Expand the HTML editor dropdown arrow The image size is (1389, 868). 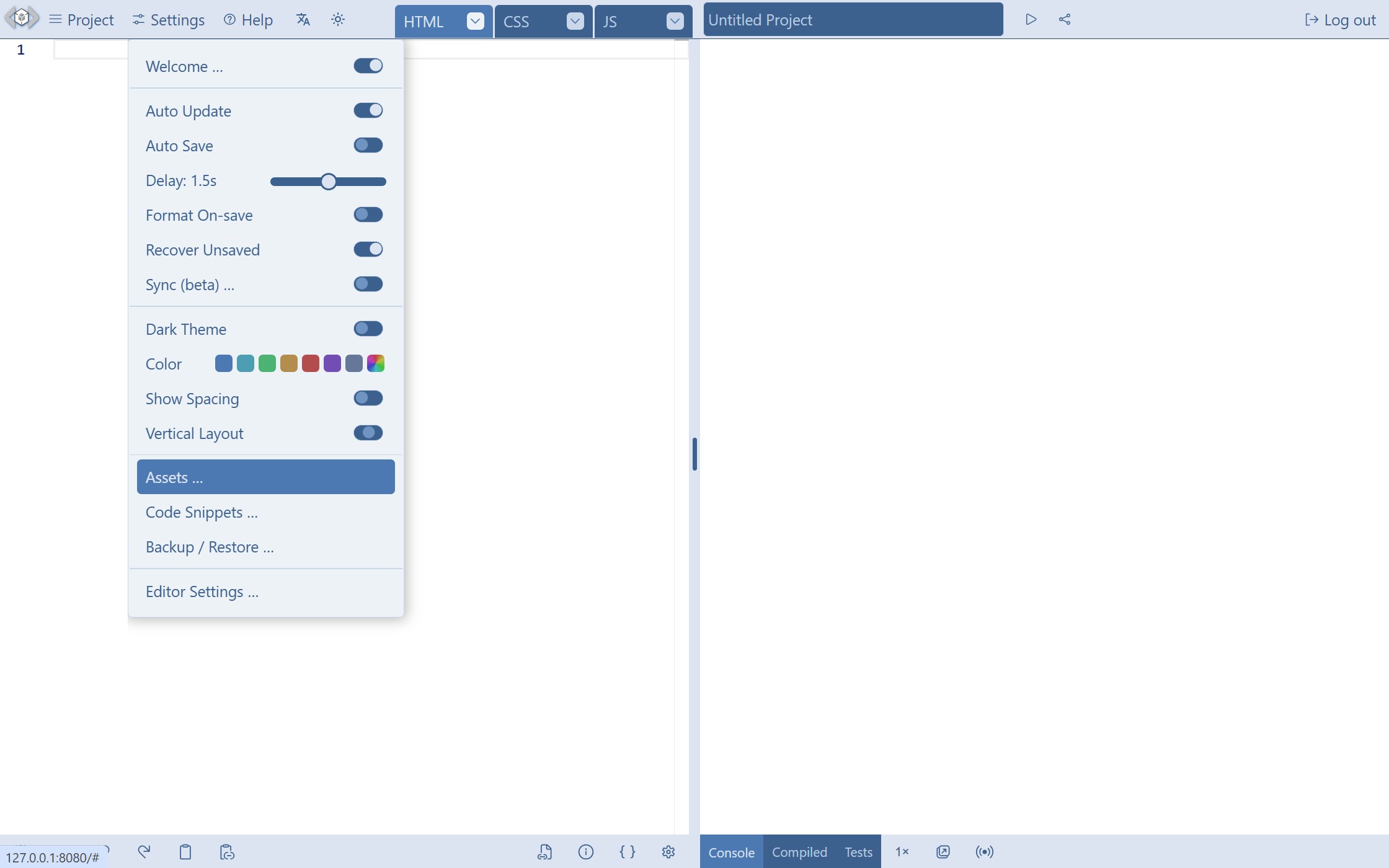click(x=475, y=21)
